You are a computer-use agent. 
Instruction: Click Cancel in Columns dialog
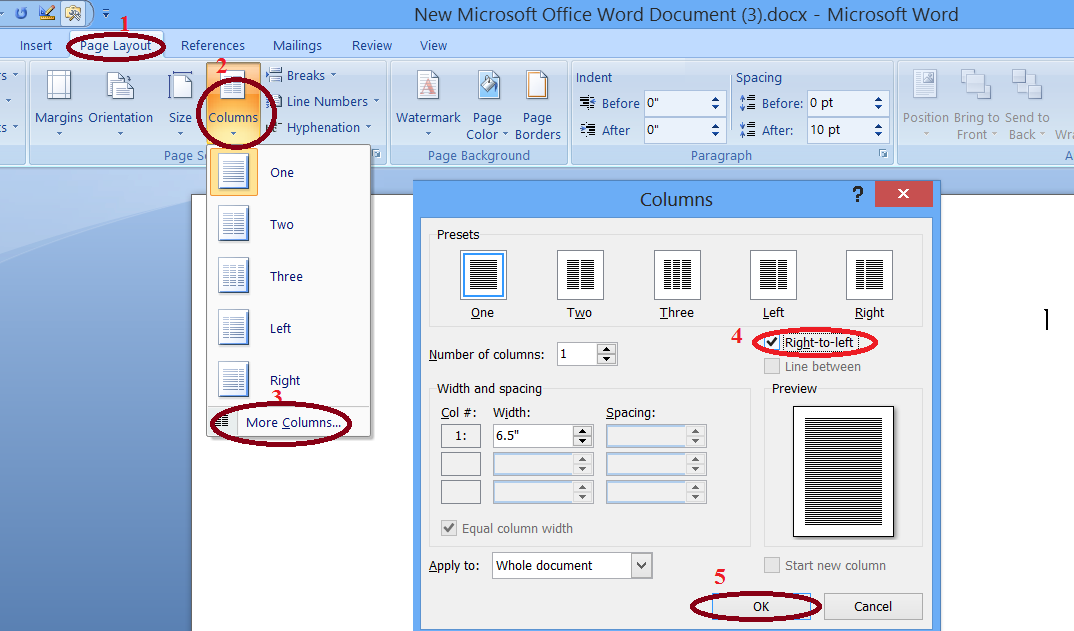[873, 606]
